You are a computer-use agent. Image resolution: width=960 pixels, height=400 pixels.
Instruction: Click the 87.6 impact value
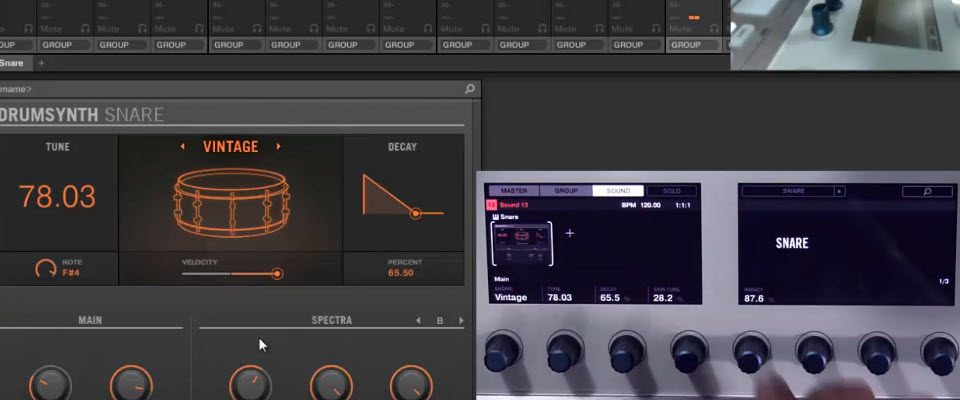754,298
